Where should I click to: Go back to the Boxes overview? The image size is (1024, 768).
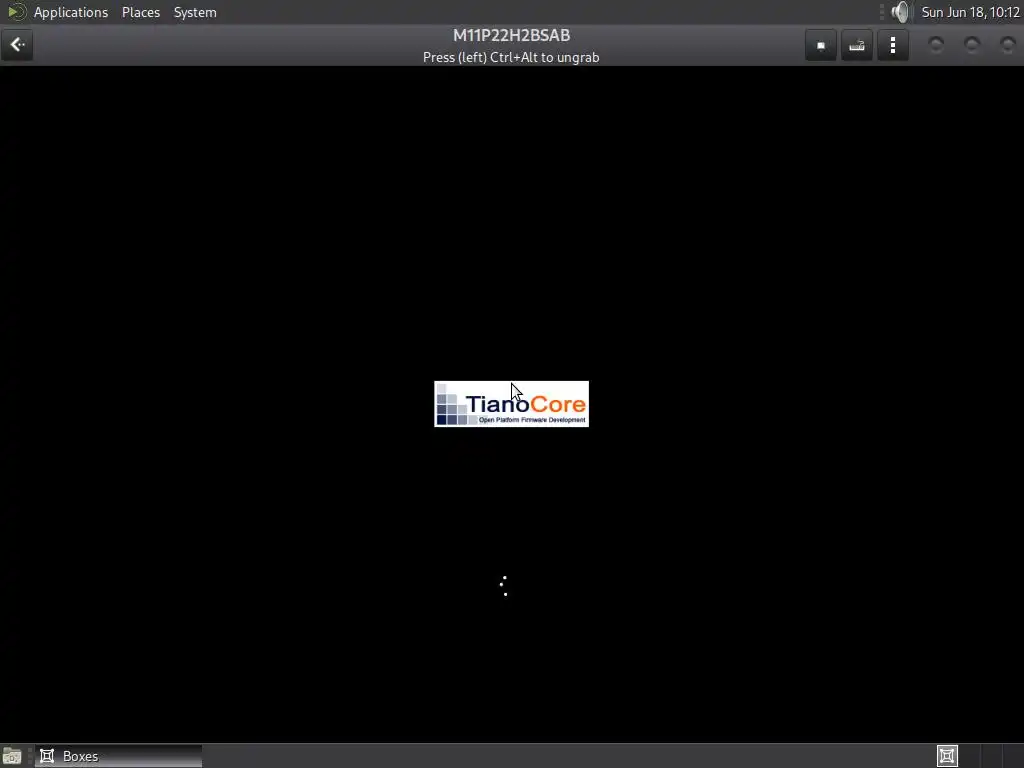pos(17,45)
